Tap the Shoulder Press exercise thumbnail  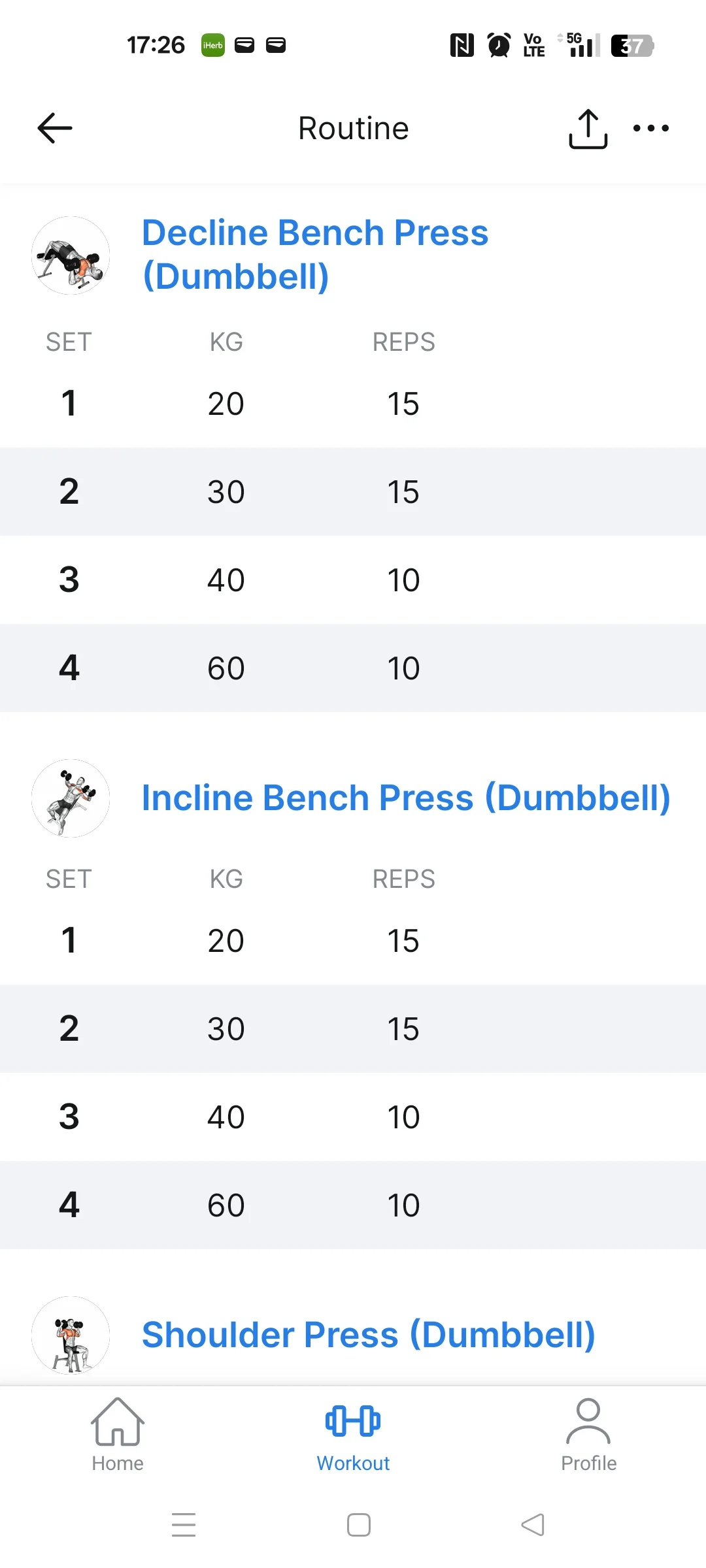click(x=71, y=1335)
